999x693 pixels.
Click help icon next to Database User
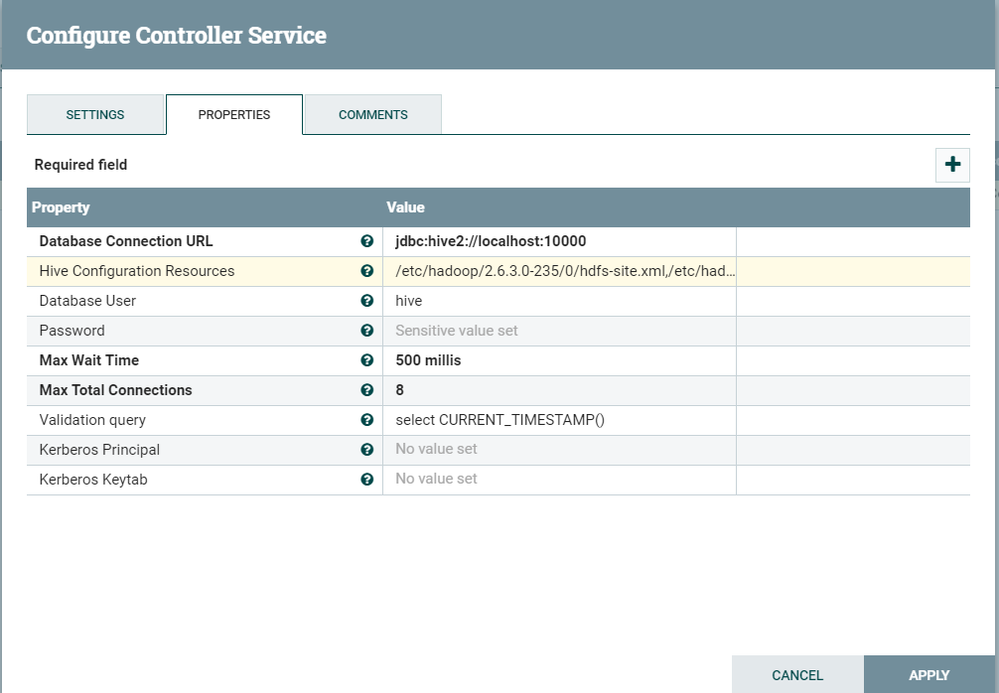tap(367, 301)
